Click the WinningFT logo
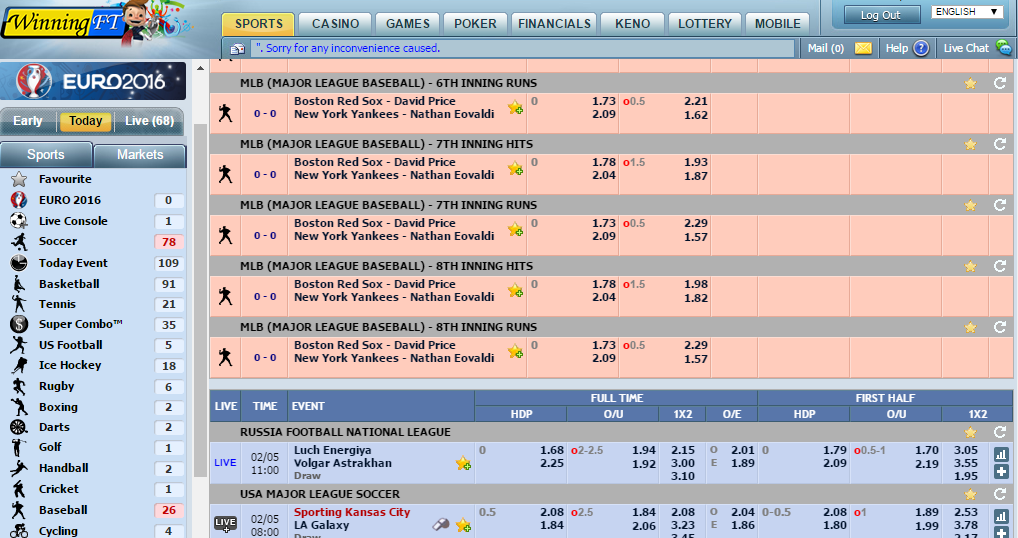 tap(65, 23)
